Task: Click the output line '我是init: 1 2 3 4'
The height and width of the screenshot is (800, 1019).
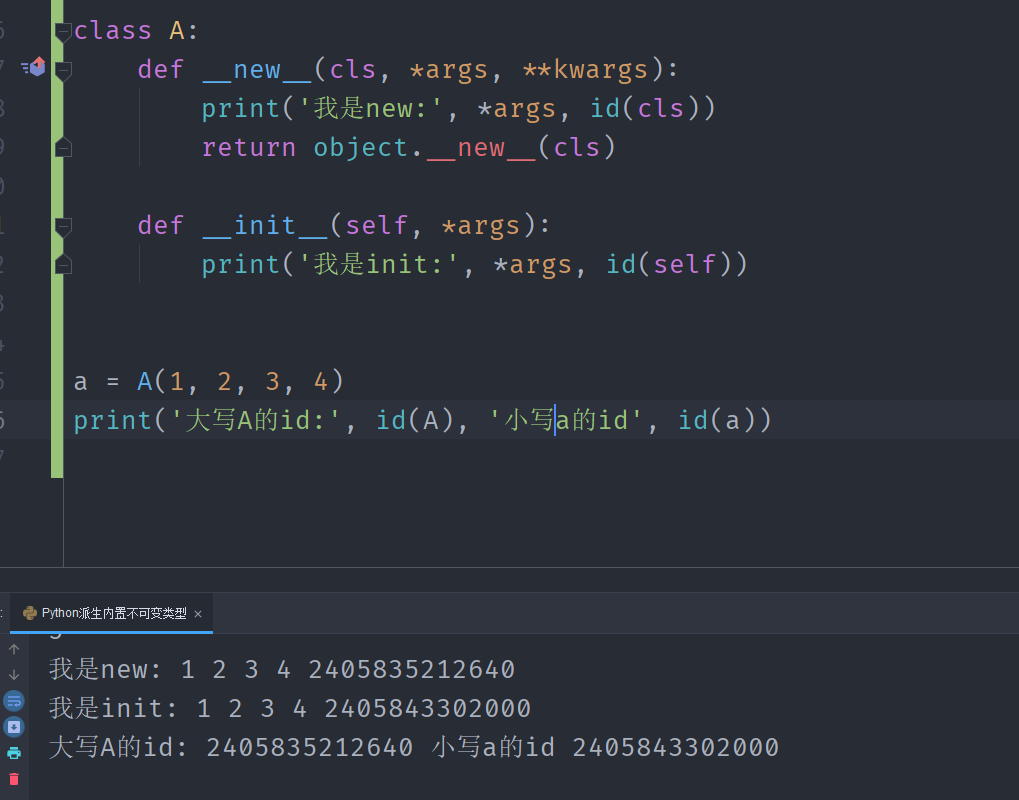Action: [290, 708]
